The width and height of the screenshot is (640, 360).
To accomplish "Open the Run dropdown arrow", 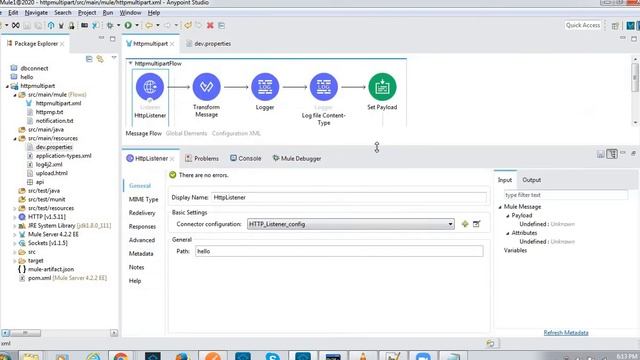I will (x=137, y=25).
